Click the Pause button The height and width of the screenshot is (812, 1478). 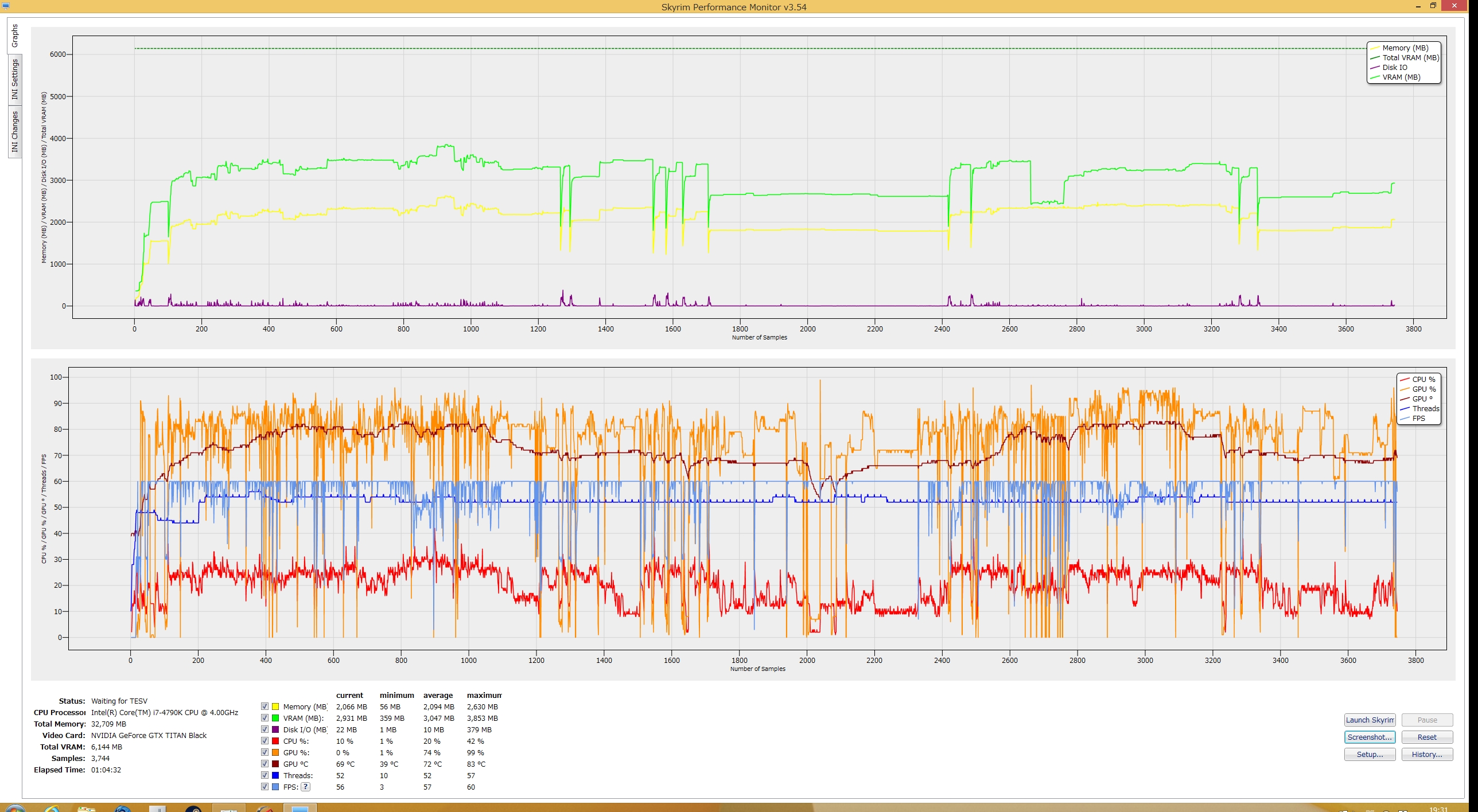[1427, 720]
